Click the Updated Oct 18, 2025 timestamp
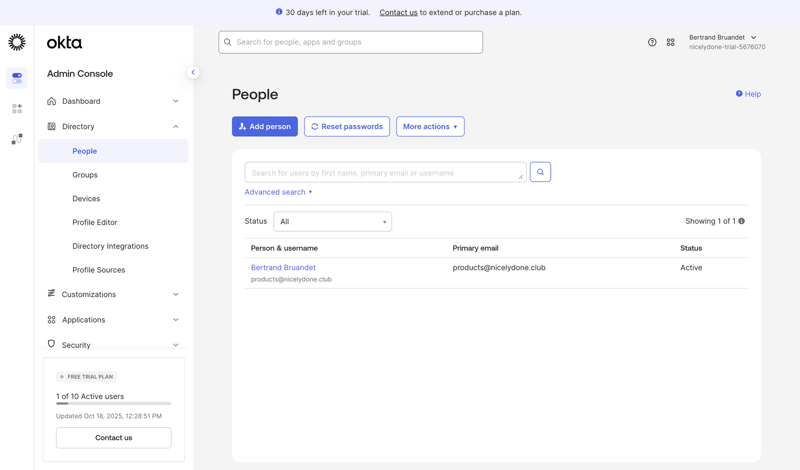This screenshot has width=800, height=470. (x=109, y=416)
